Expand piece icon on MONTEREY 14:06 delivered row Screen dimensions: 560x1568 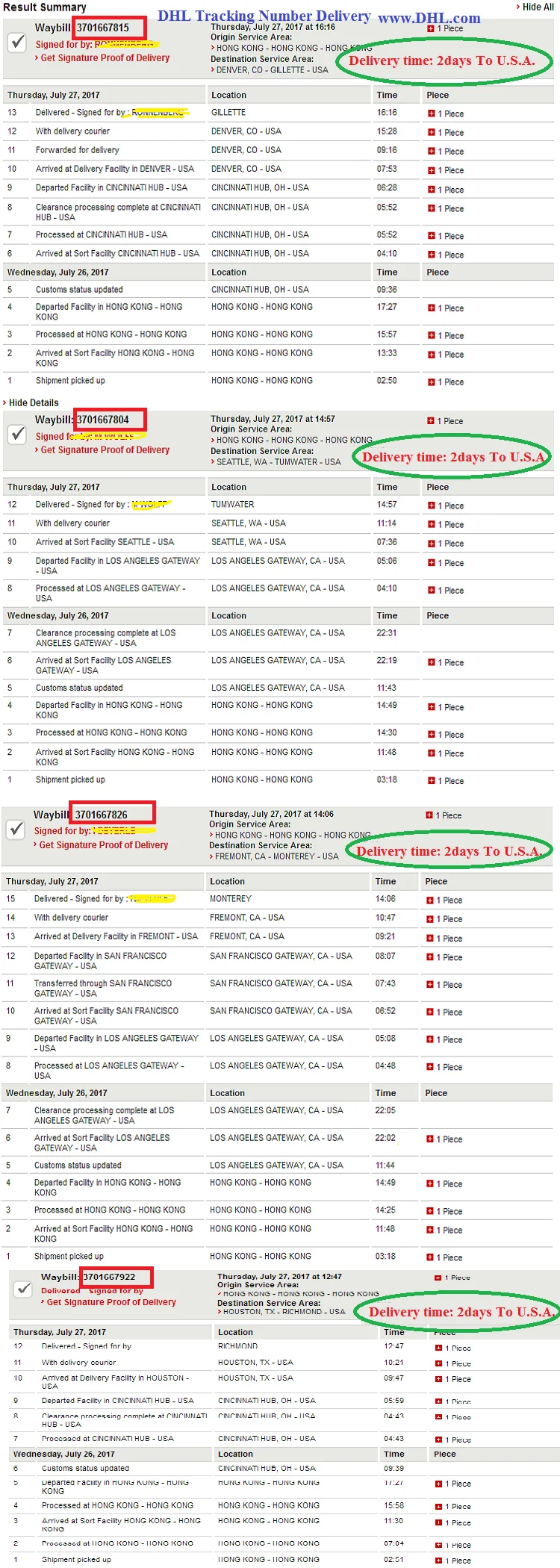pyautogui.click(x=429, y=900)
